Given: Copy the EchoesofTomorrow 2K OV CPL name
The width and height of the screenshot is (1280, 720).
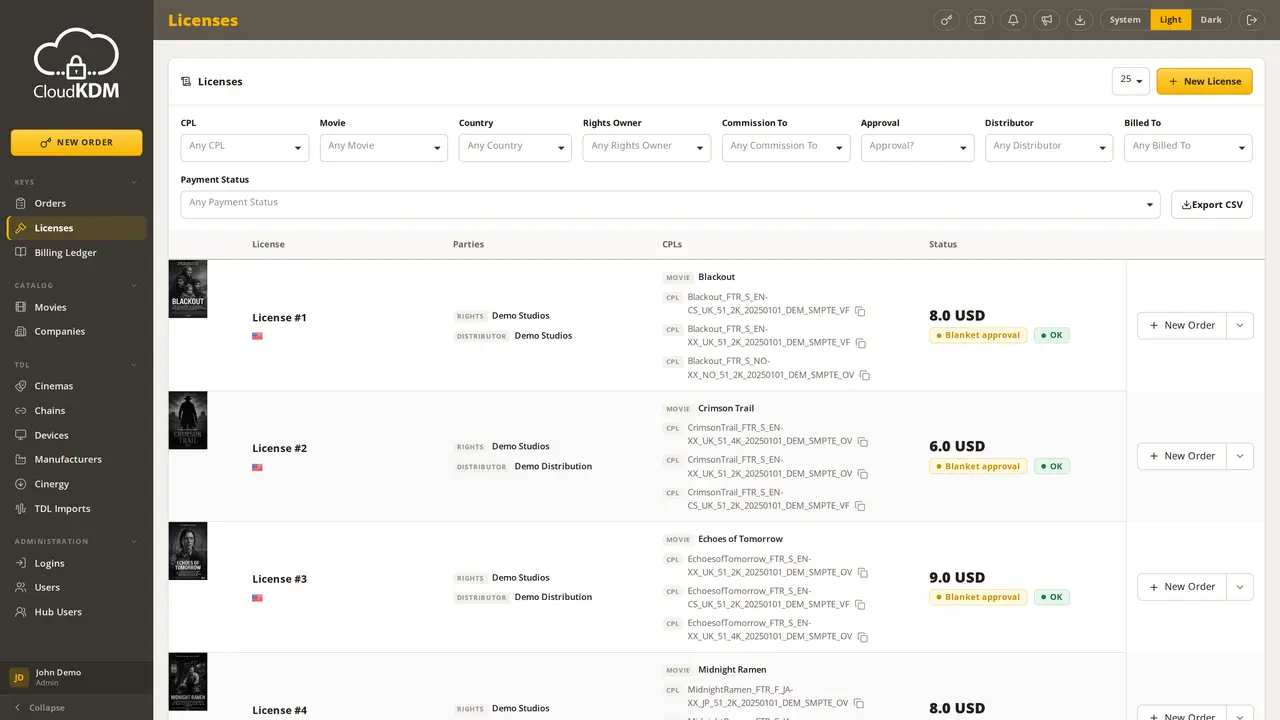Looking at the screenshot, I should click(x=862, y=573).
